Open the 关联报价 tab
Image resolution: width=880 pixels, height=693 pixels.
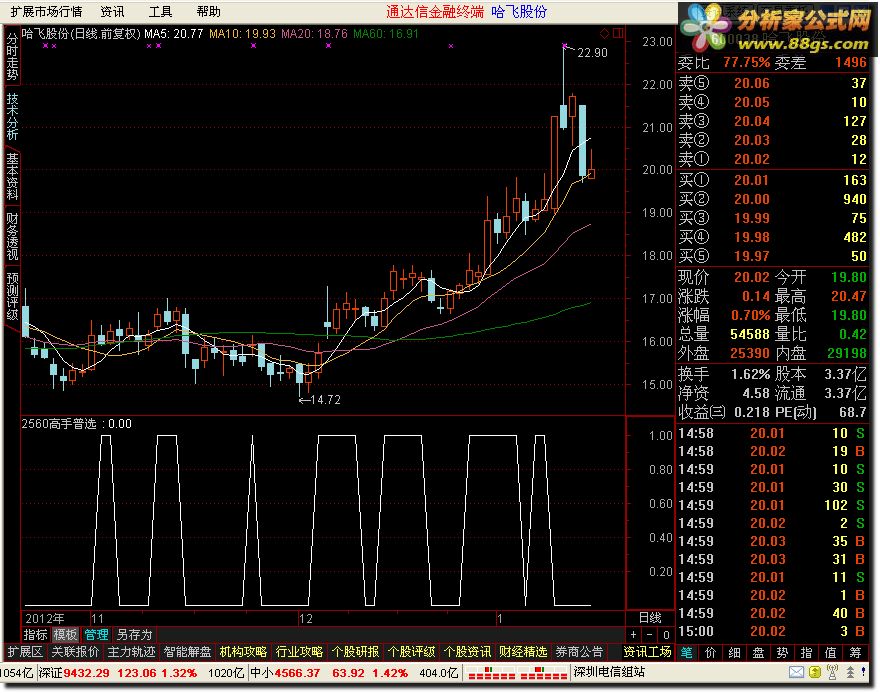[75, 652]
